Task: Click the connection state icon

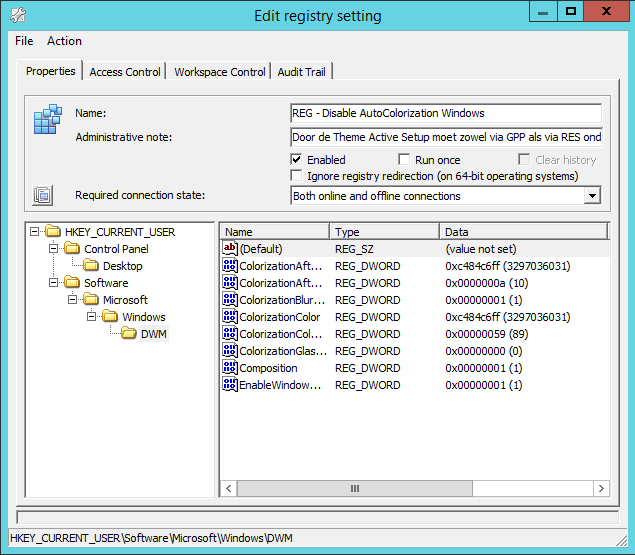Action: click(x=42, y=195)
